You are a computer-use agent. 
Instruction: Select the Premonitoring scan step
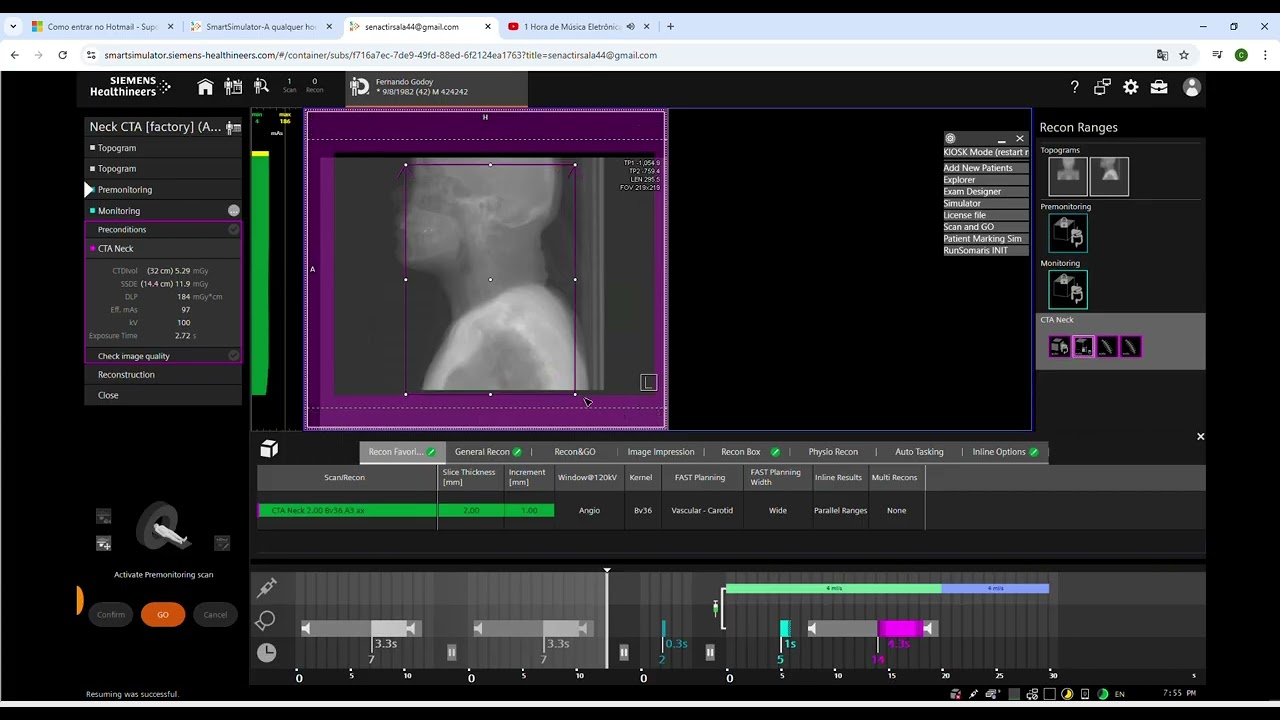164,189
